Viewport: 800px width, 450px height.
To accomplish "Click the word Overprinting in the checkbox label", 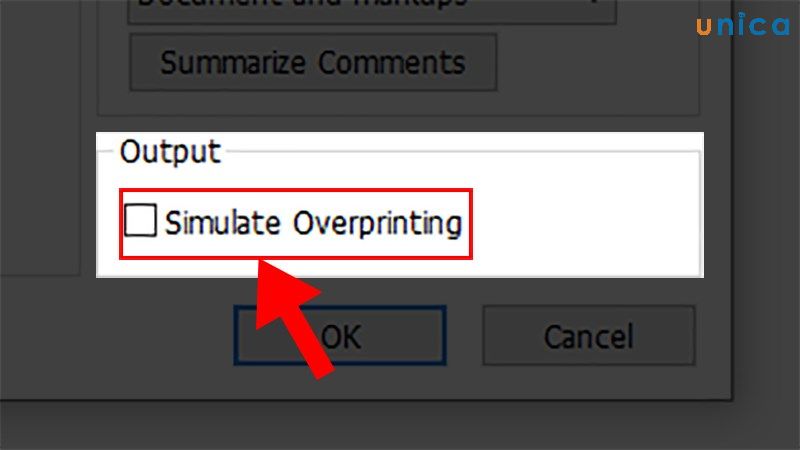I will tap(378, 223).
